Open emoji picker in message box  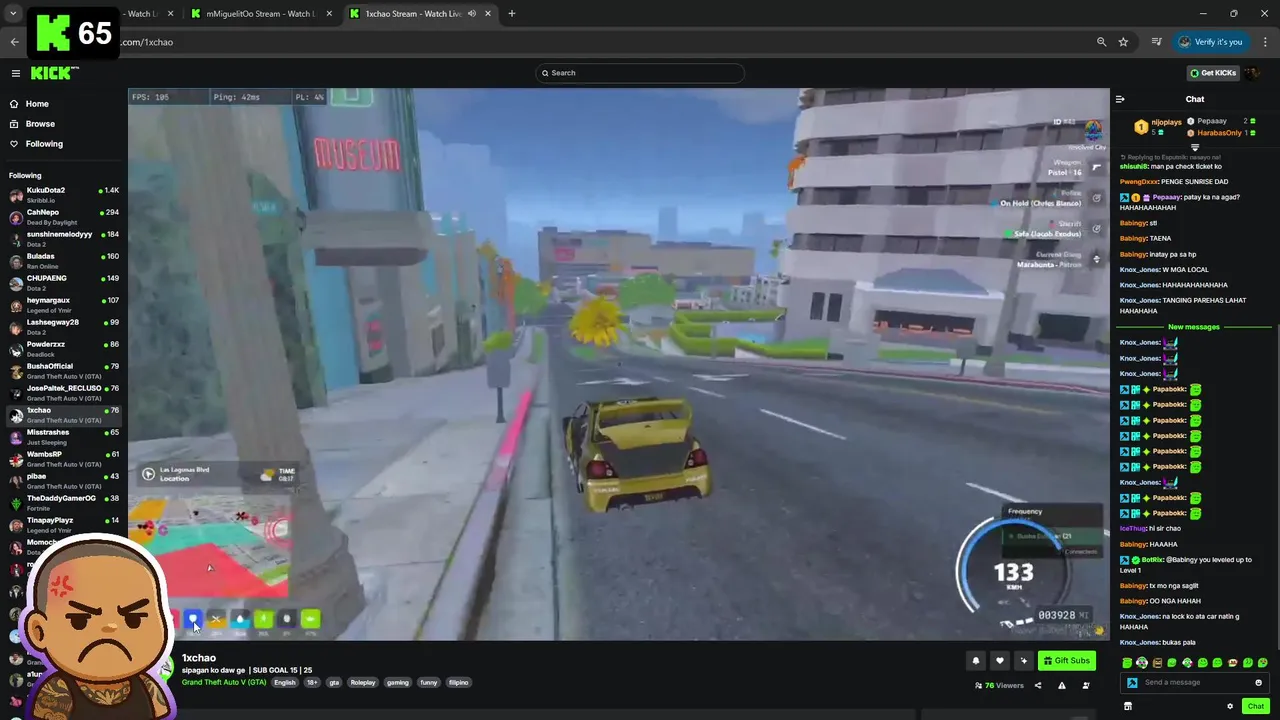coord(1258,682)
